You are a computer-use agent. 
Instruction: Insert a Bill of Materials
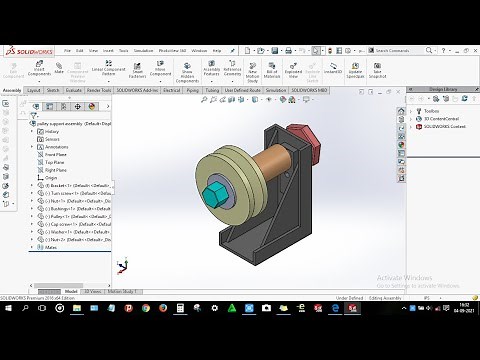click(272, 70)
